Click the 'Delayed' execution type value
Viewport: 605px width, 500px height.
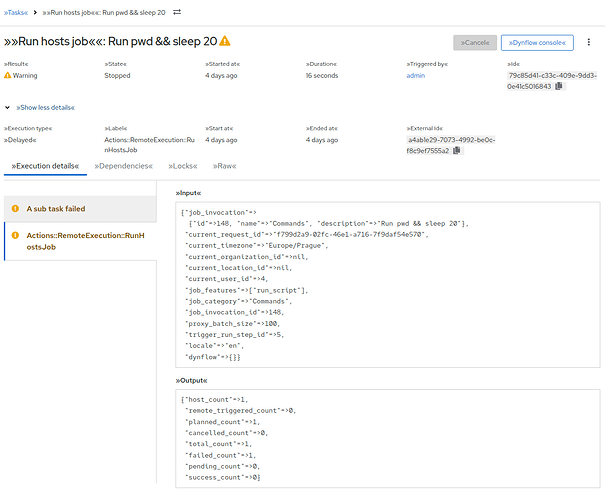pyautogui.click(x=20, y=140)
